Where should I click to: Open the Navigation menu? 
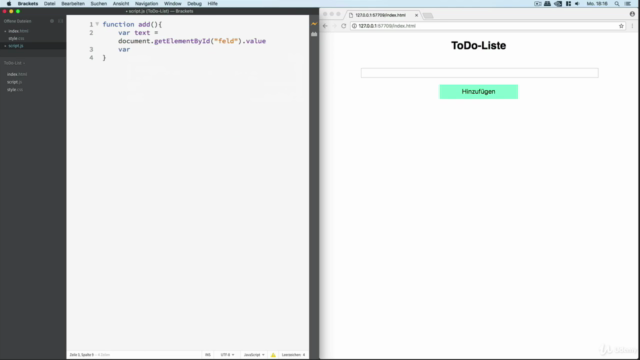(147, 4)
